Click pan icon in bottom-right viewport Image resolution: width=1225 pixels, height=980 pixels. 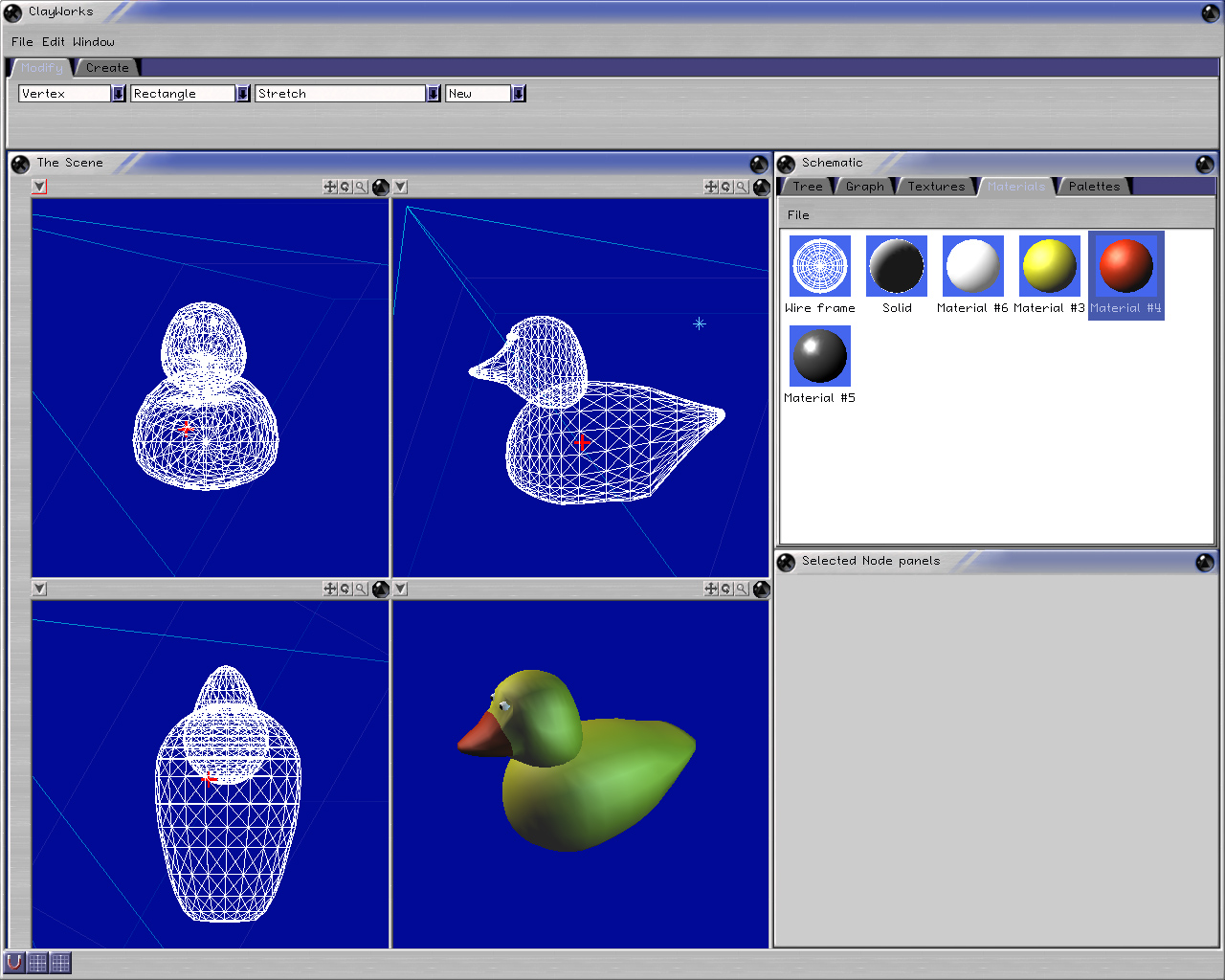coord(711,590)
